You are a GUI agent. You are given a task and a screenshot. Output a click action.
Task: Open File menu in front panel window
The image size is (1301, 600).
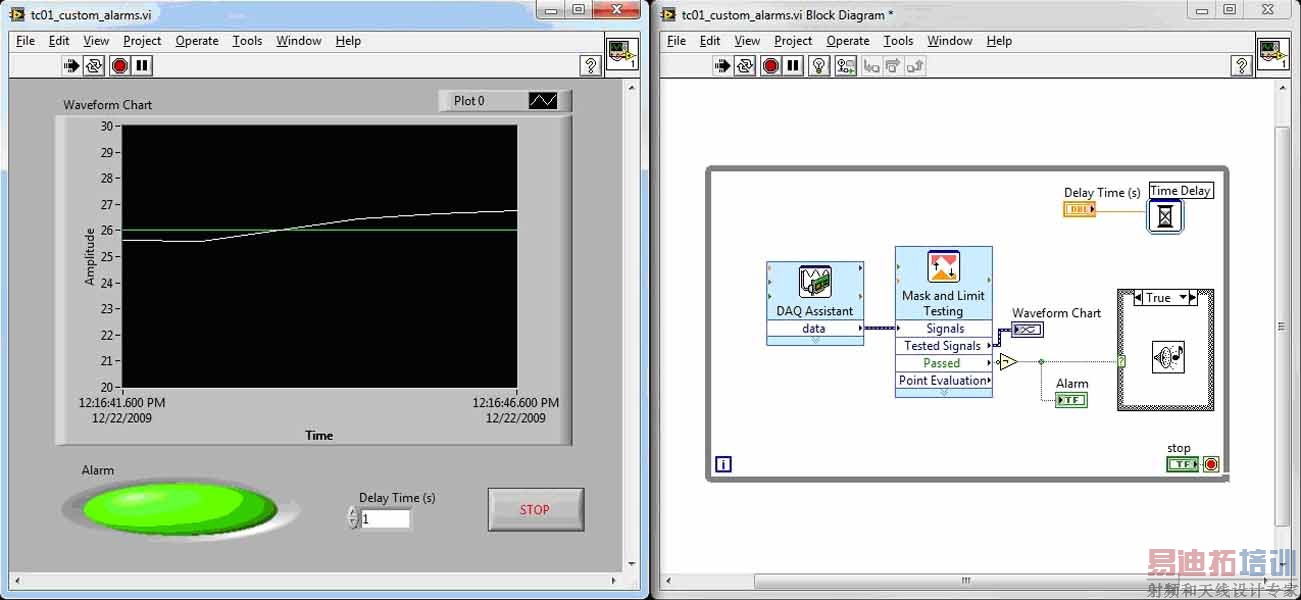(x=26, y=41)
